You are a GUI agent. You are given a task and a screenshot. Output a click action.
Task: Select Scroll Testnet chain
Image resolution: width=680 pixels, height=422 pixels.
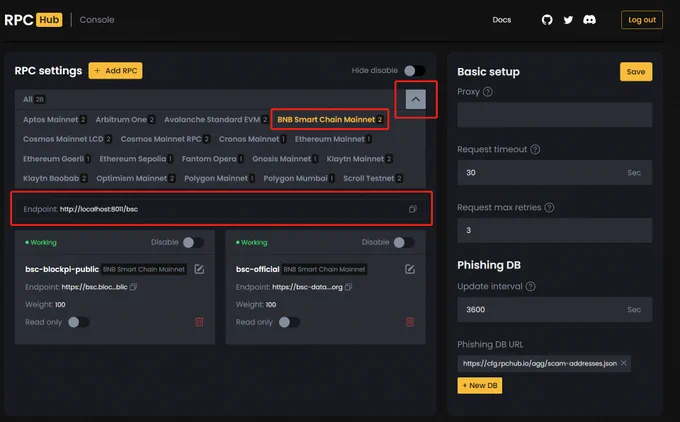373,178
